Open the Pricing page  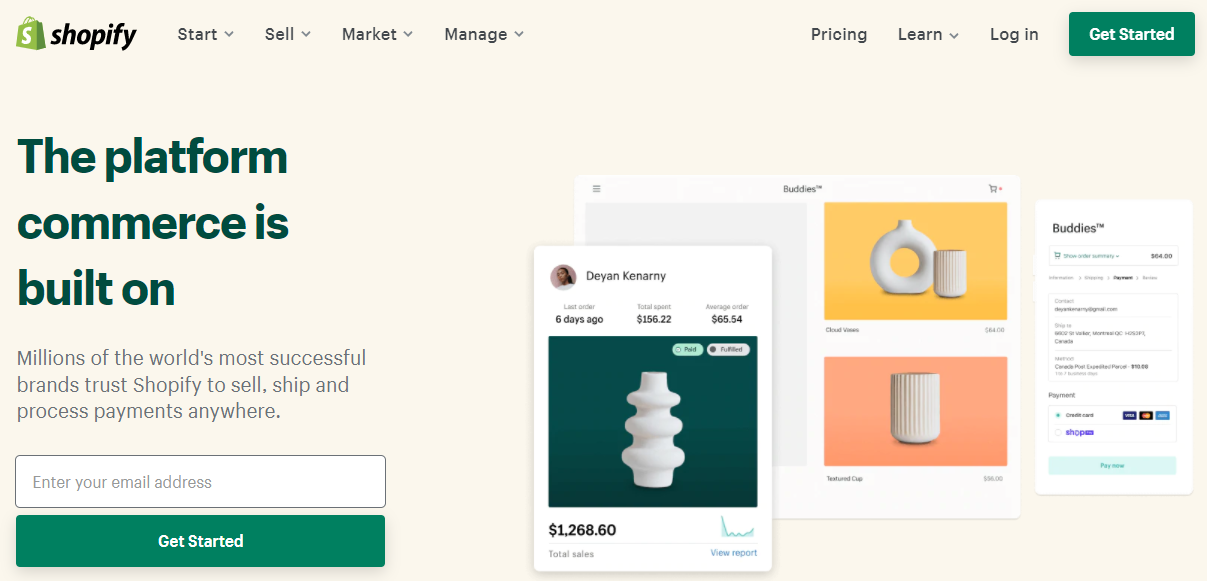(839, 34)
